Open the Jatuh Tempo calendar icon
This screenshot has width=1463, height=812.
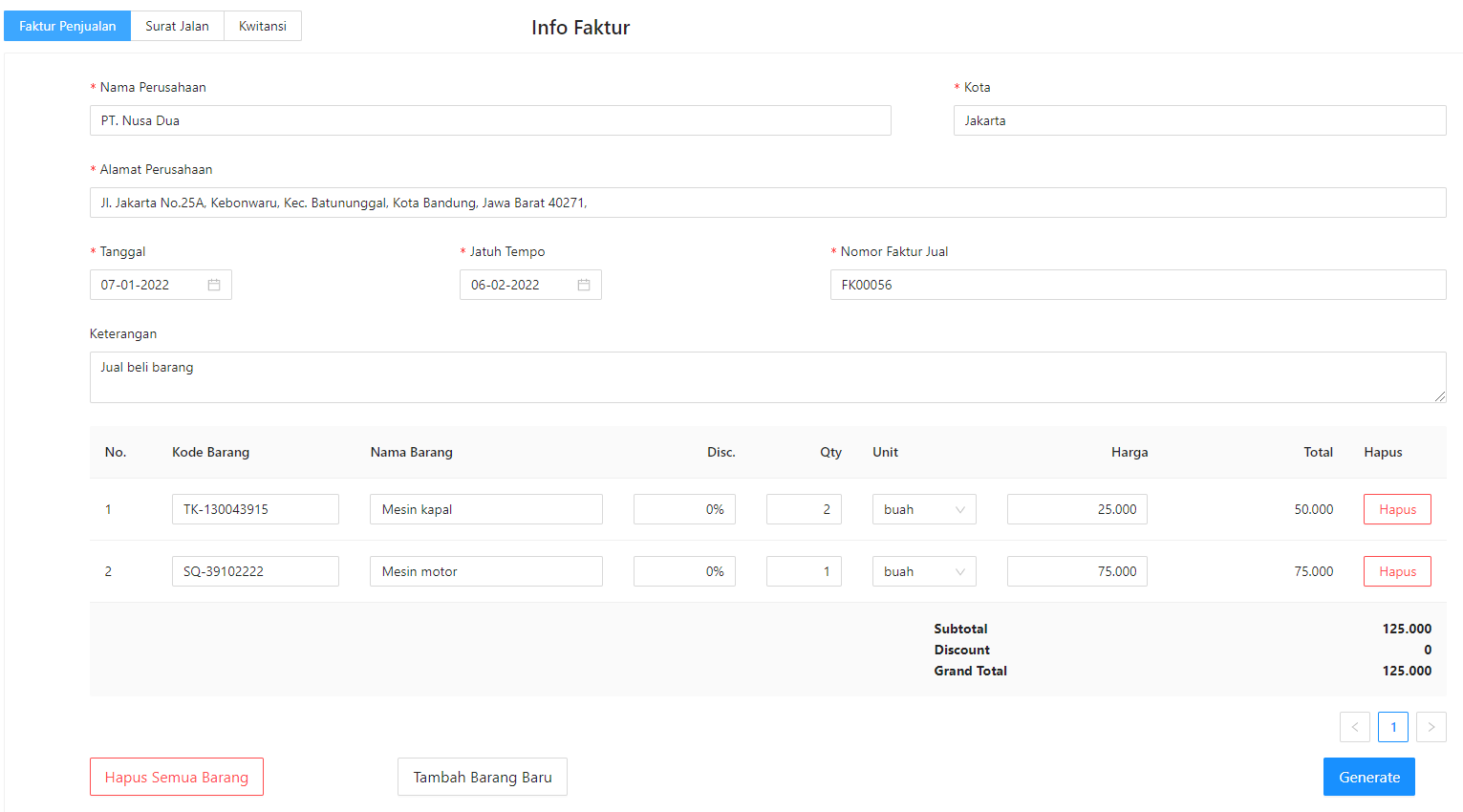584,284
